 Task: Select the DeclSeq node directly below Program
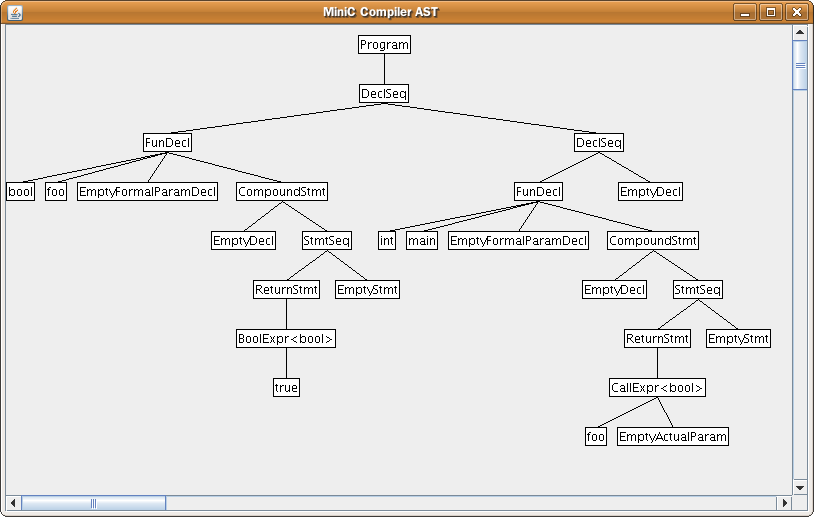click(385, 94)
